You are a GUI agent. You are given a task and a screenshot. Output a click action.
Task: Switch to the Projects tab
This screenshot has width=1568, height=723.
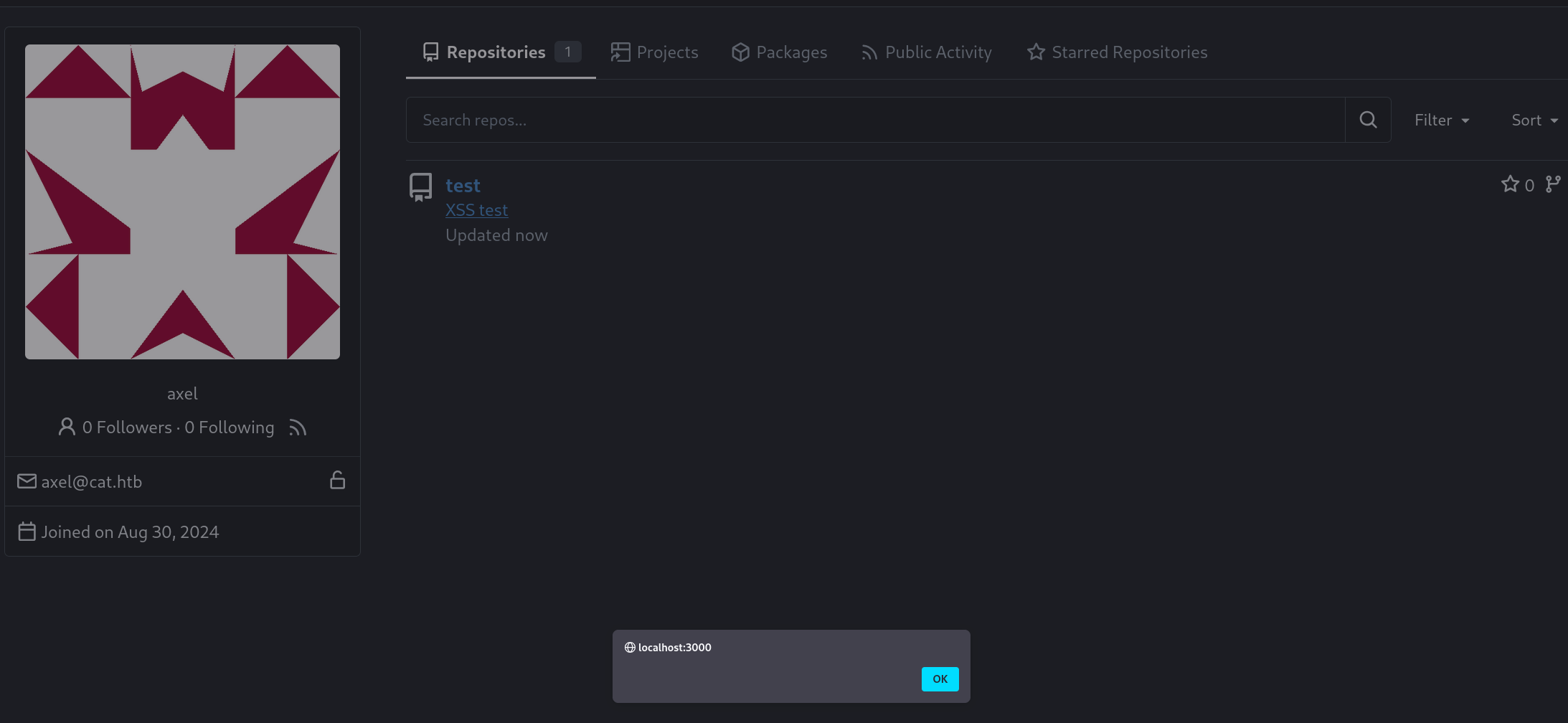pos(654,52)
